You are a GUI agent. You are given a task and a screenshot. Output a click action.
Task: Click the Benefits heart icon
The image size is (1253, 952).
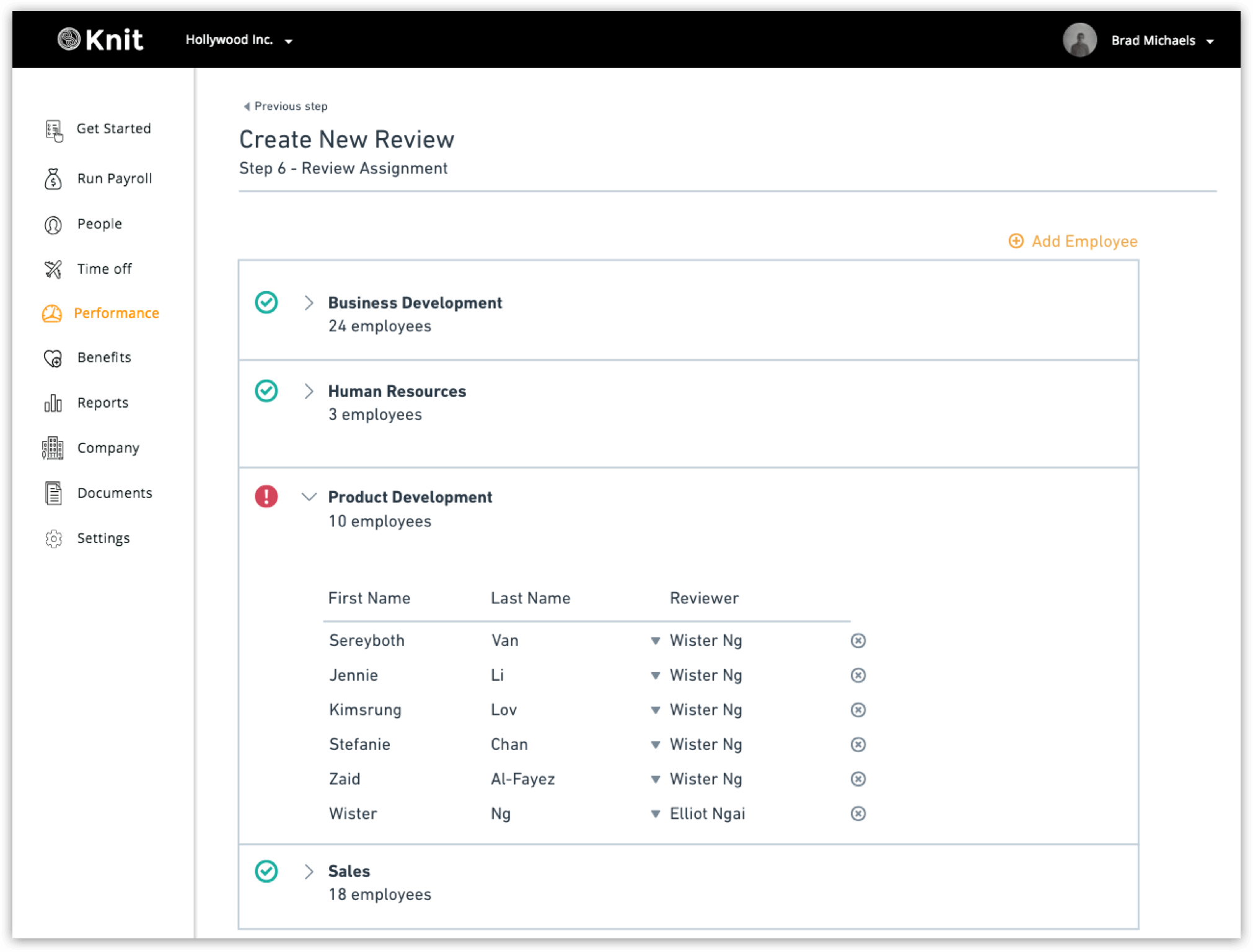[x=53, y=358]
